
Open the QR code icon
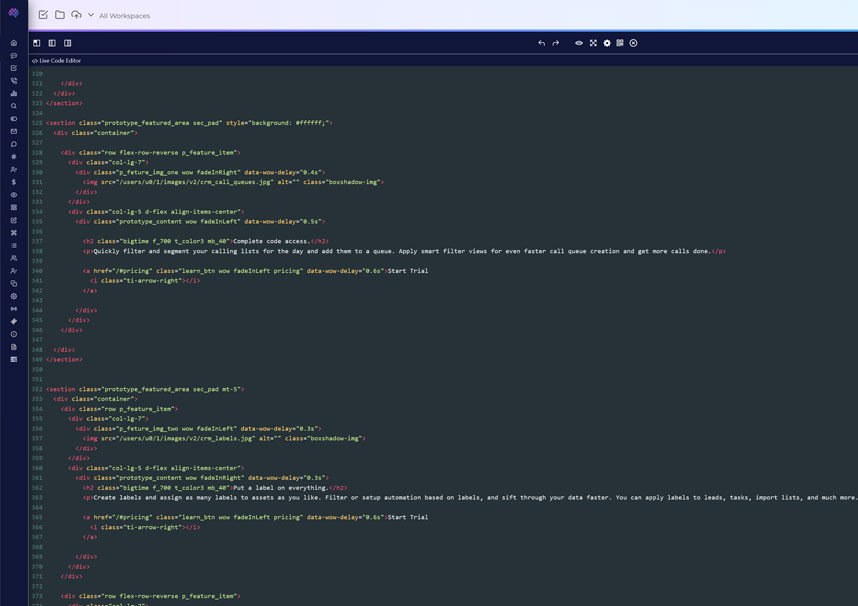(620, 43)
